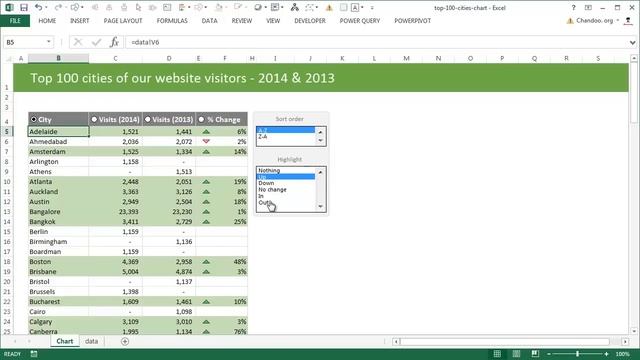Select the % Change radio button
The width and height of the screenshot is (640, 360).
201,119
